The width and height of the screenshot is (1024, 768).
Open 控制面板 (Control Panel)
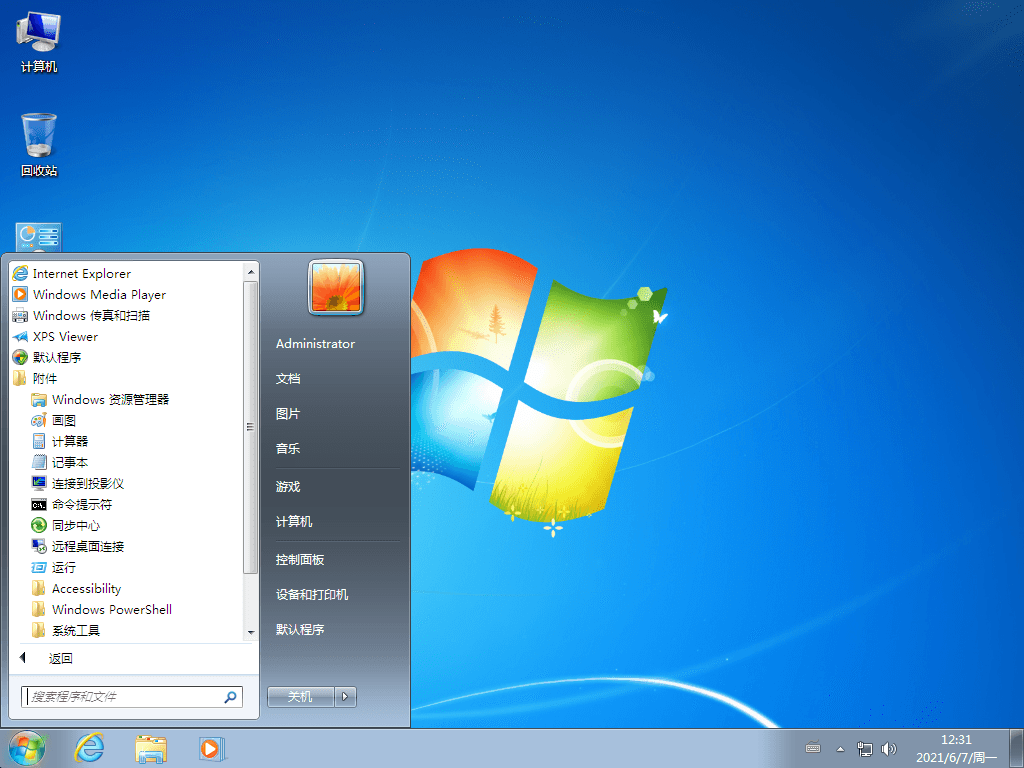point(298,560)
